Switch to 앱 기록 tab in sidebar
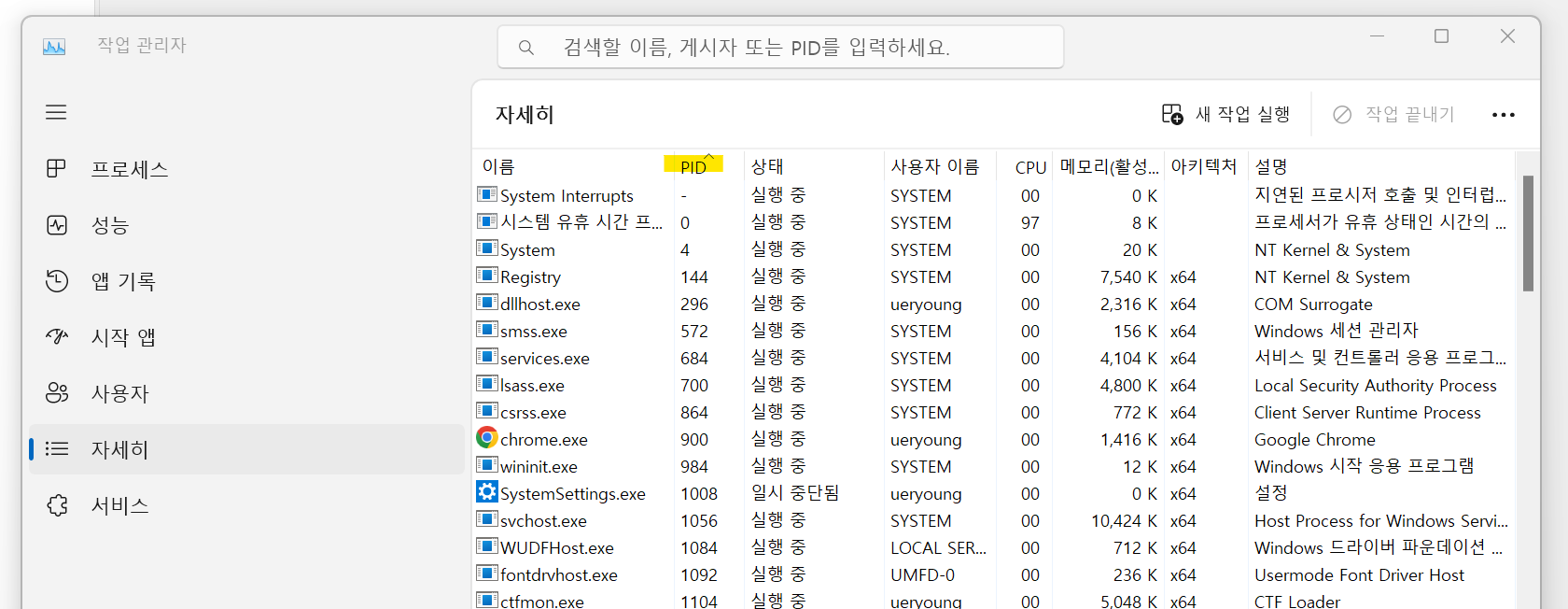This screenshot has height=609, width=1568. tap(246, 281)
